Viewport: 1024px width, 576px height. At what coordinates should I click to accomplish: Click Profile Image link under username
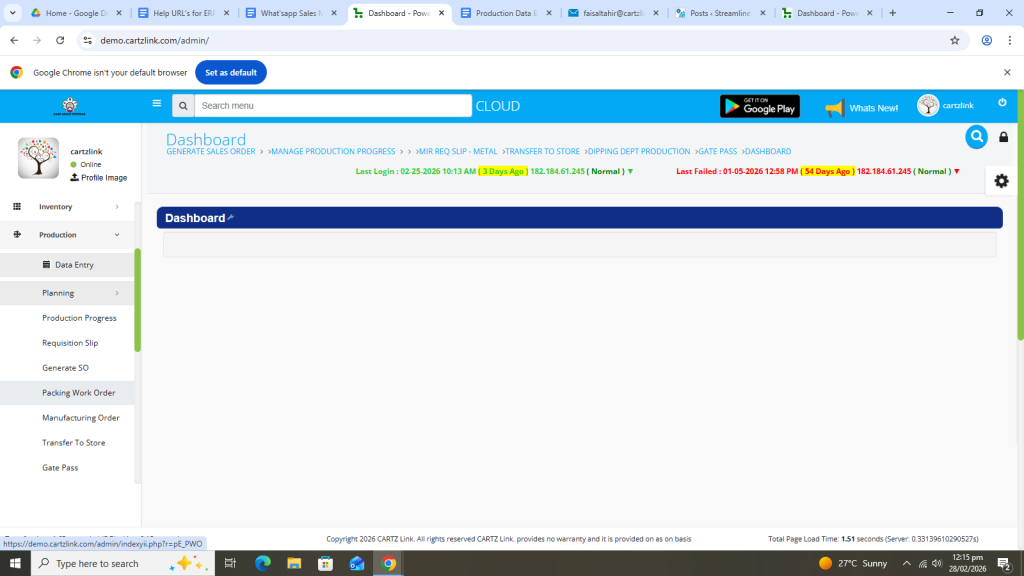pos(103,178)
